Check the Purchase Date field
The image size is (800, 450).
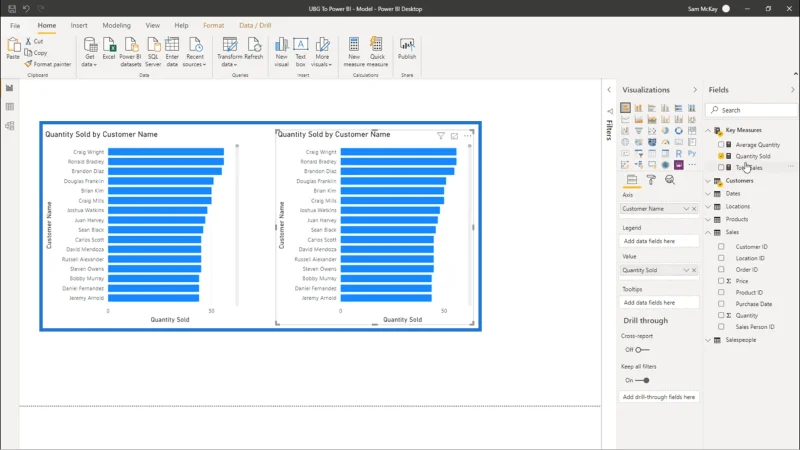click(x=721, y=304)
